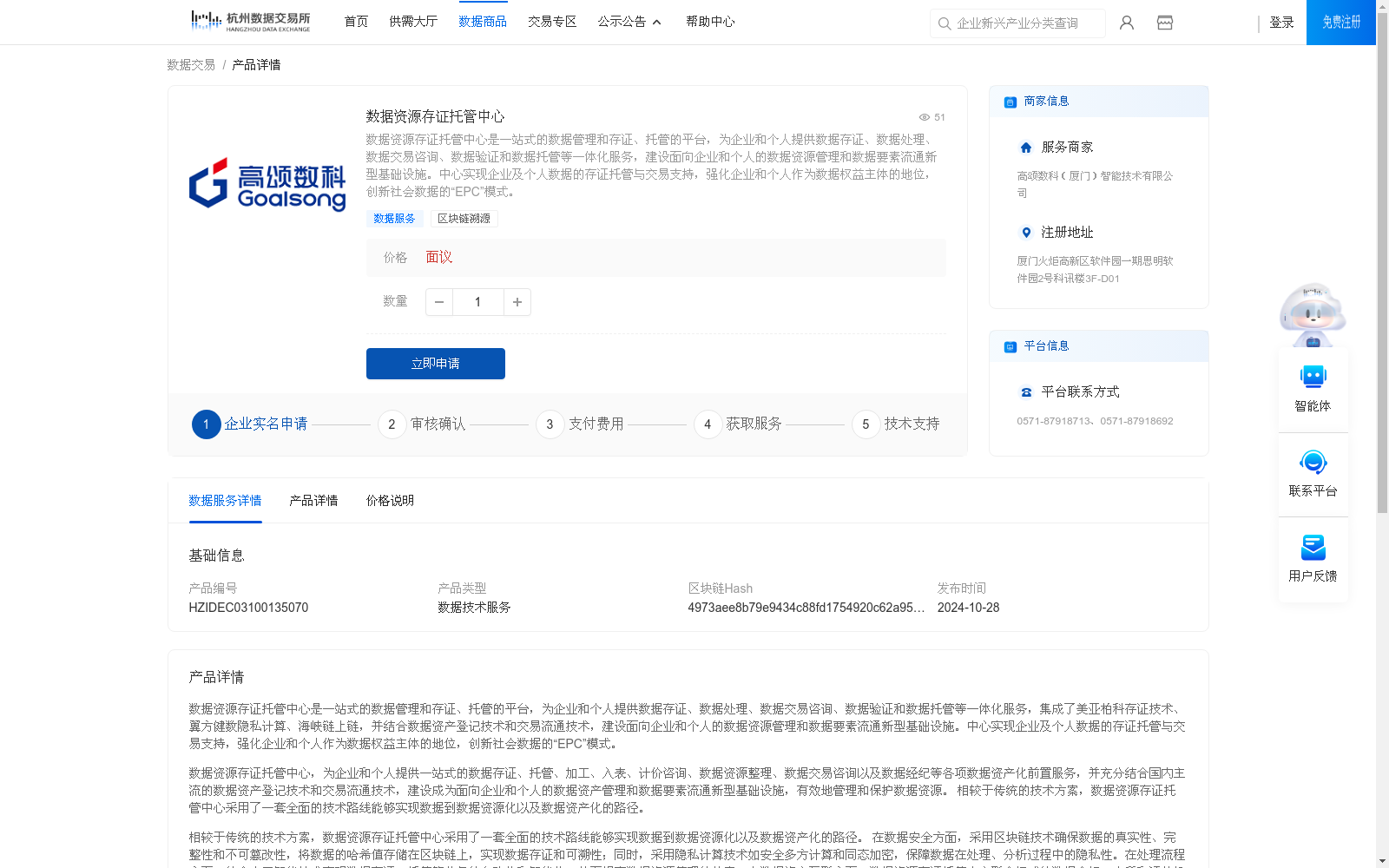Click the 登录 link

(1281, 23)
